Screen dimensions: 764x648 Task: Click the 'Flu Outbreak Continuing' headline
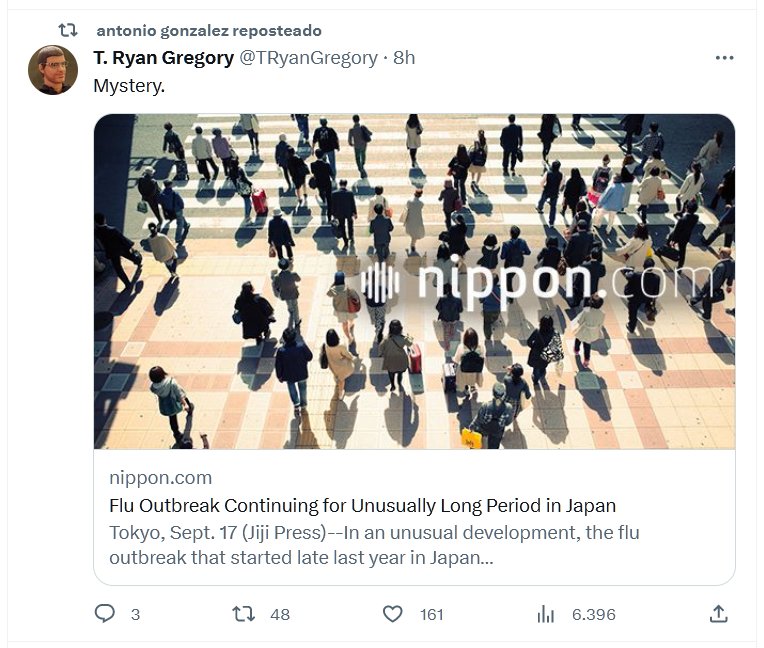pos(362,505)
